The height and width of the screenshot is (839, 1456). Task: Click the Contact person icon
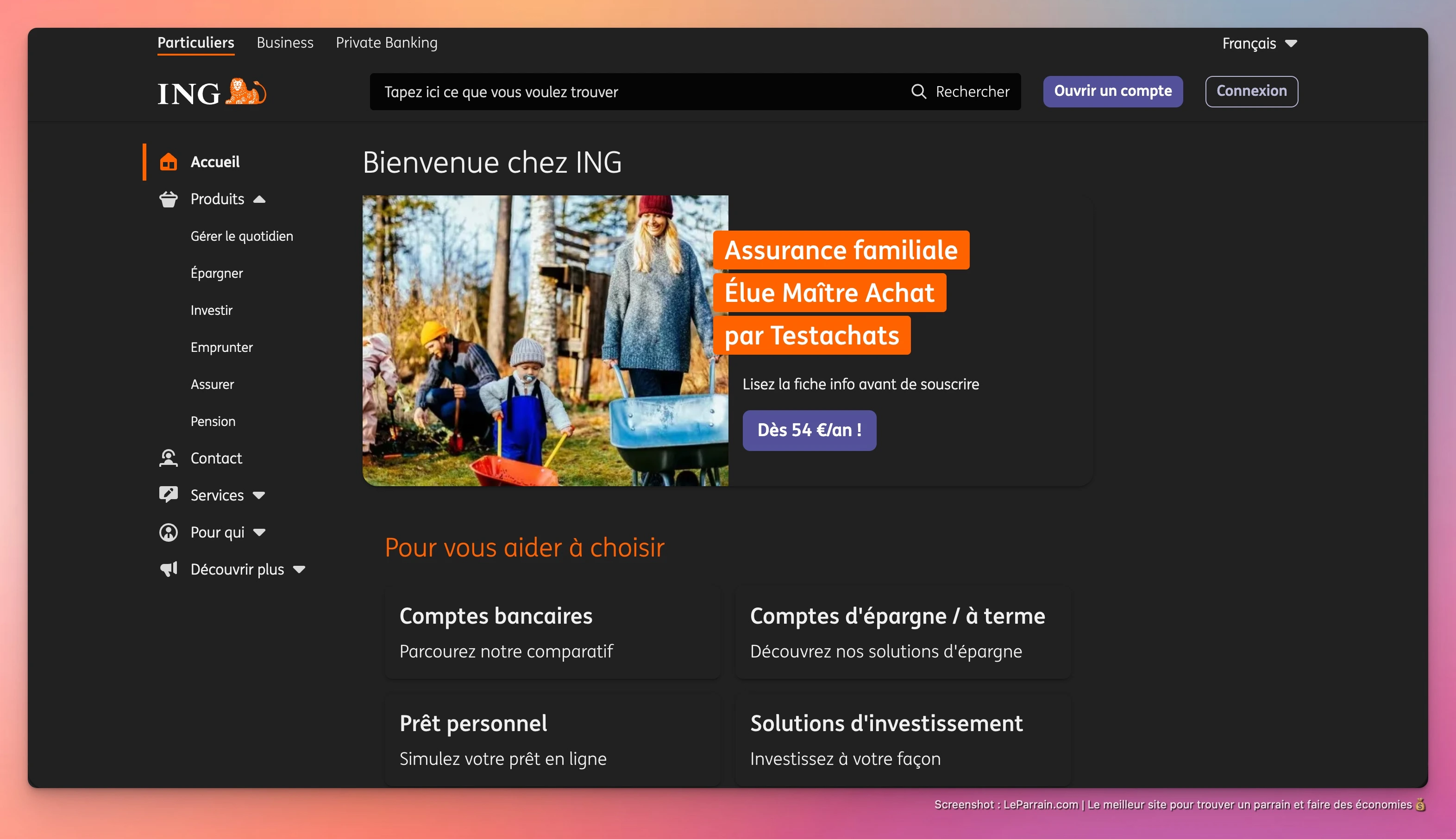[x=168, y=458]
